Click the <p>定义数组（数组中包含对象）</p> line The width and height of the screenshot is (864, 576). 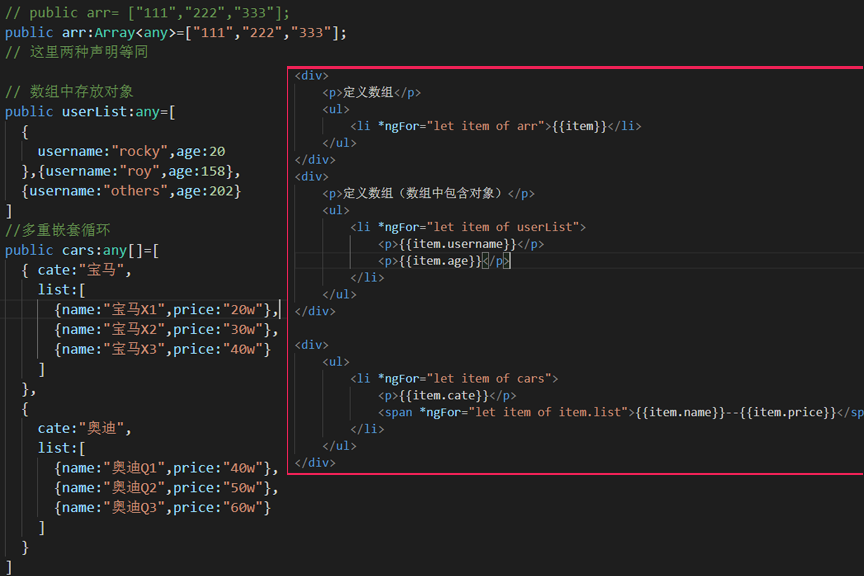click(x=428, y=193)
